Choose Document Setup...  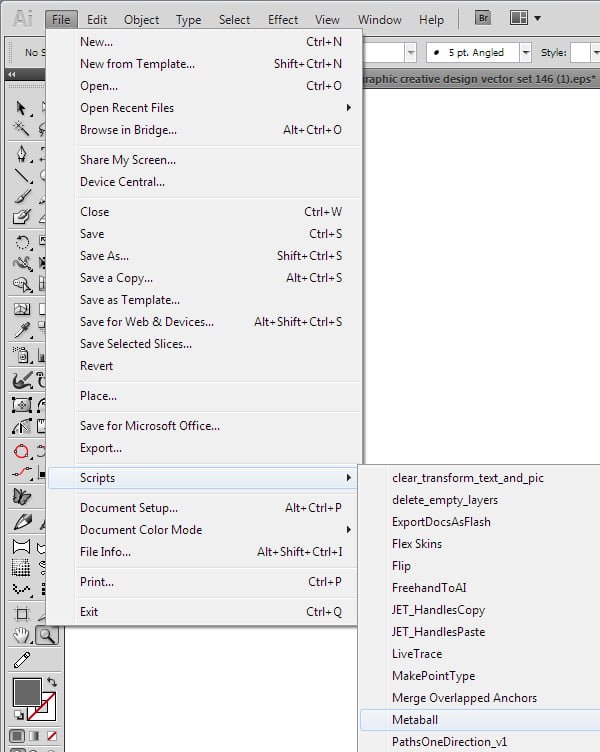pyautogui.click(x=205, y=508)
